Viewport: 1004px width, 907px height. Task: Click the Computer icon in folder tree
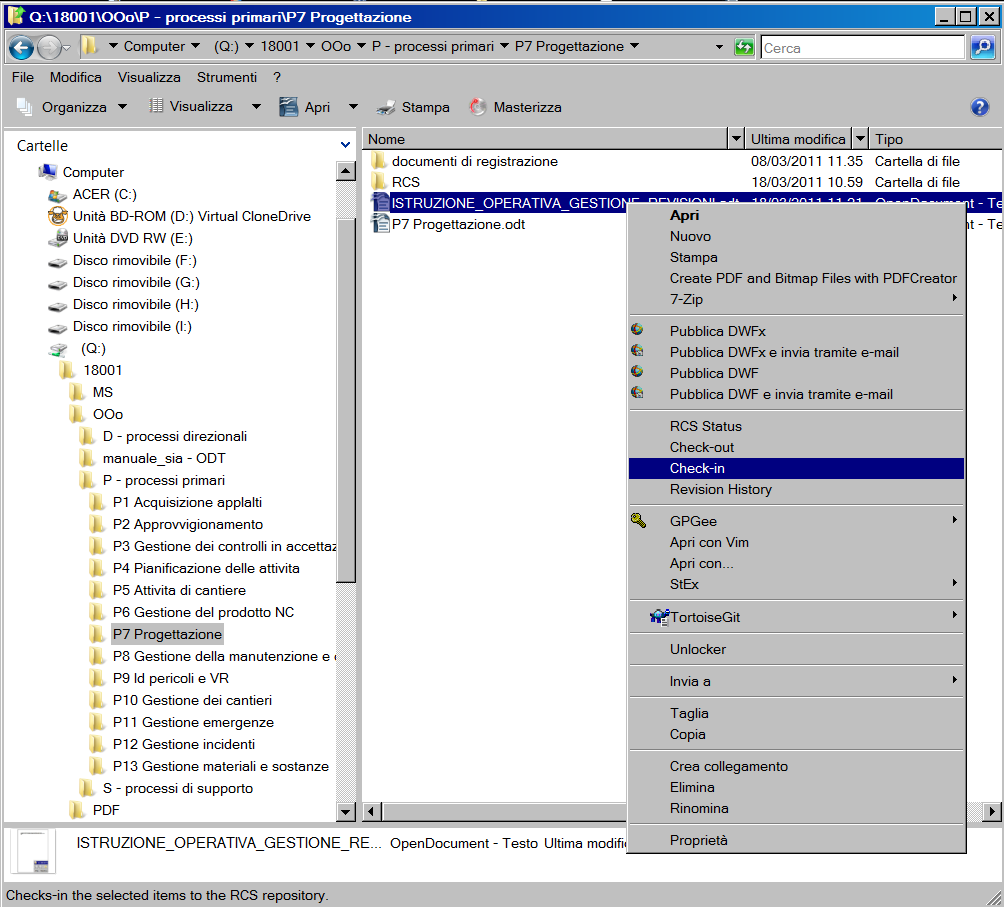48,172
